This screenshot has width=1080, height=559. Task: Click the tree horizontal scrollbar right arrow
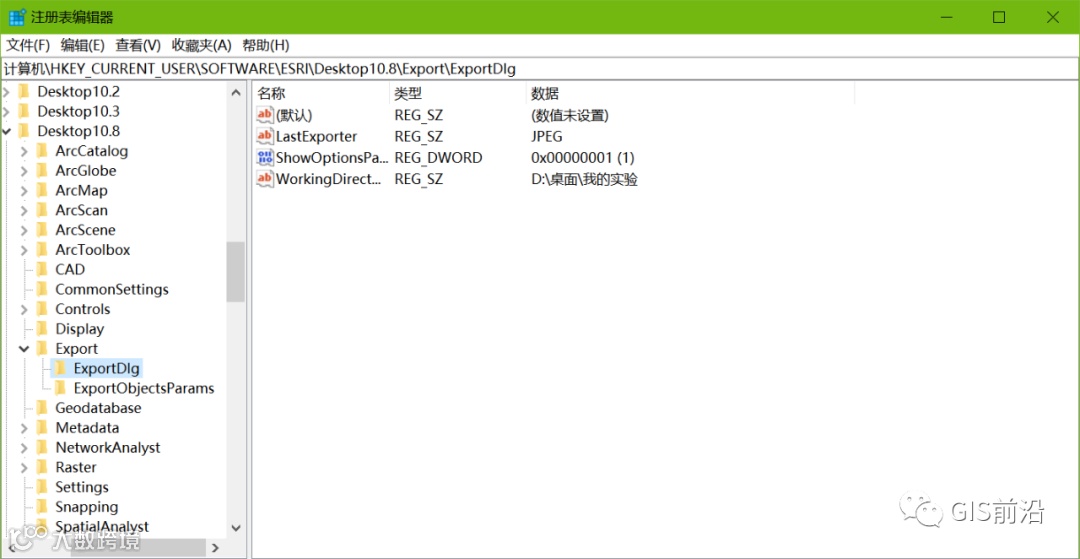(216, 548)
